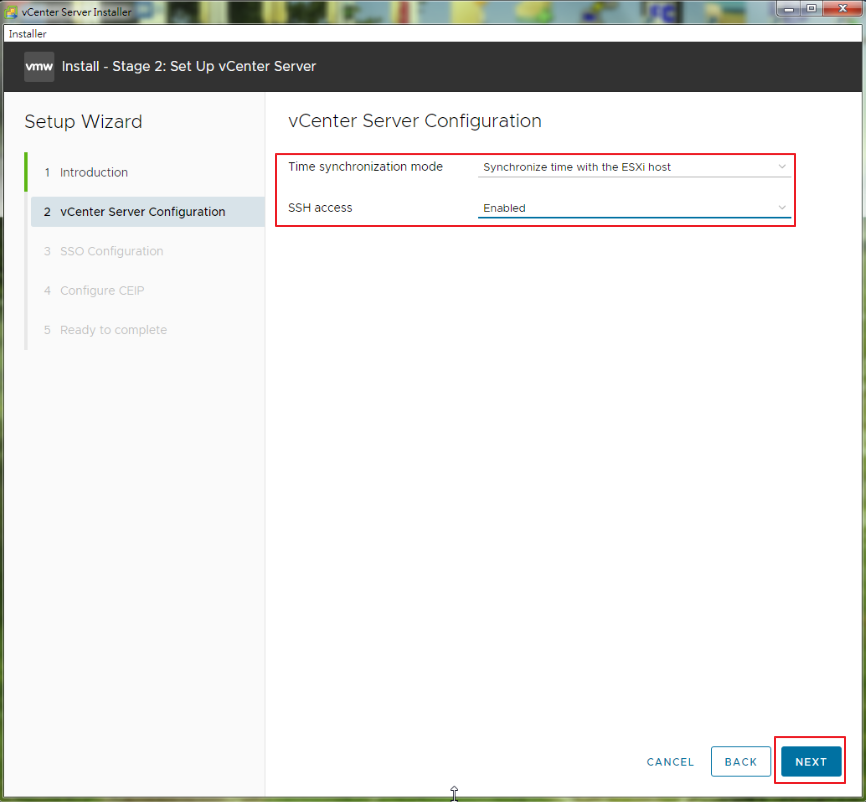The image size is (866, 802).
Task: Minimize the installer window
Action: point(789,9)
